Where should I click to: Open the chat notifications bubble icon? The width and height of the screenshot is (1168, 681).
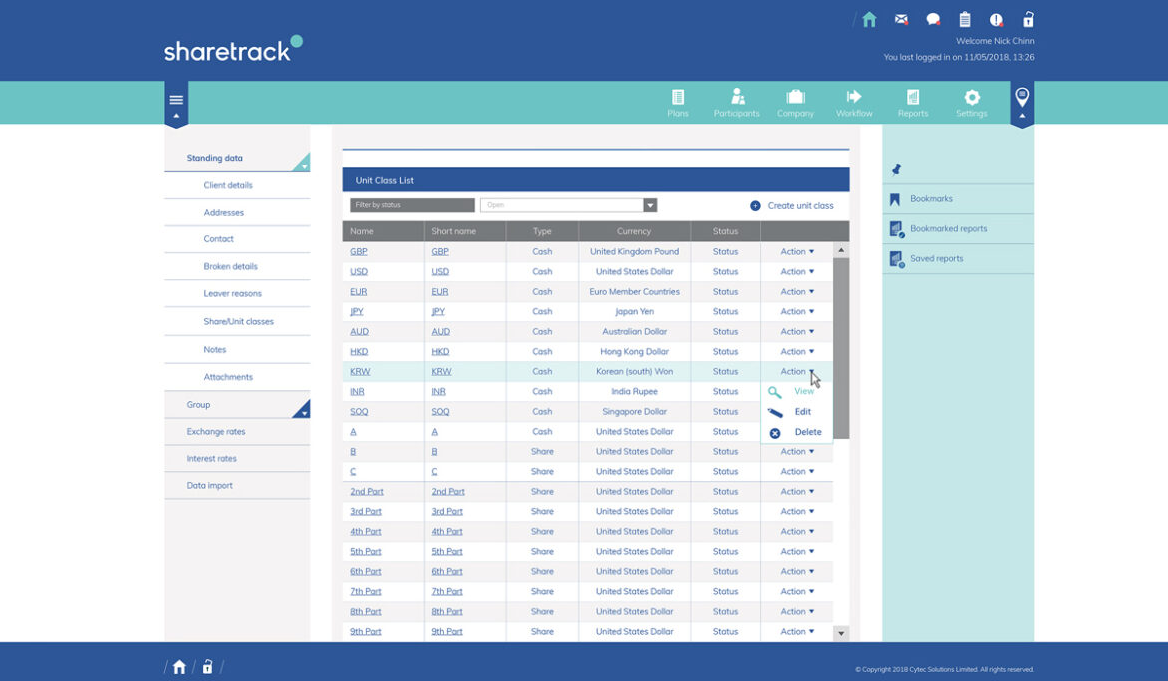[931, 18]
